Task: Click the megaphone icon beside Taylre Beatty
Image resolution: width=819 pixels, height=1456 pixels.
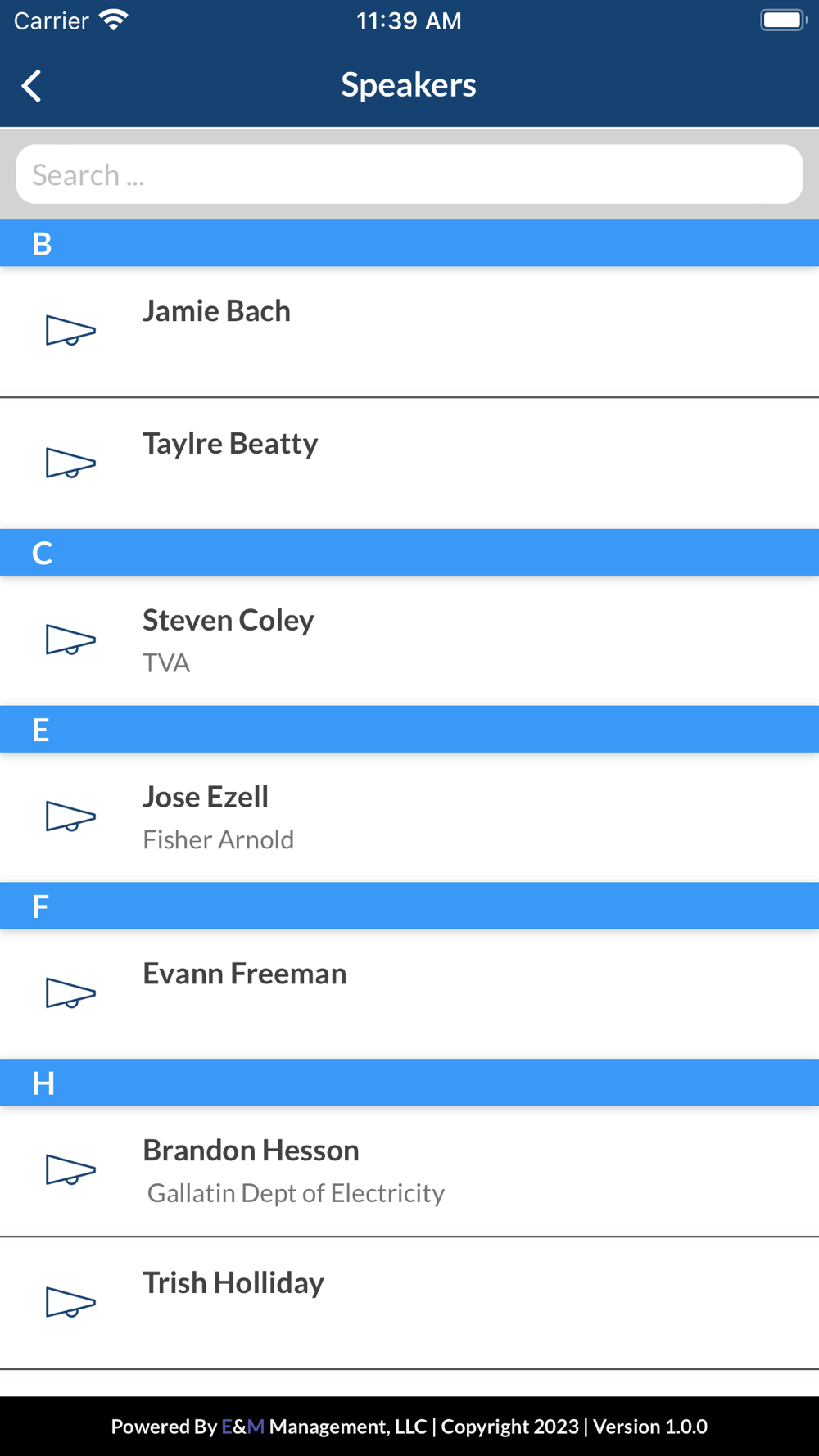Action: [x=70, y=463]
